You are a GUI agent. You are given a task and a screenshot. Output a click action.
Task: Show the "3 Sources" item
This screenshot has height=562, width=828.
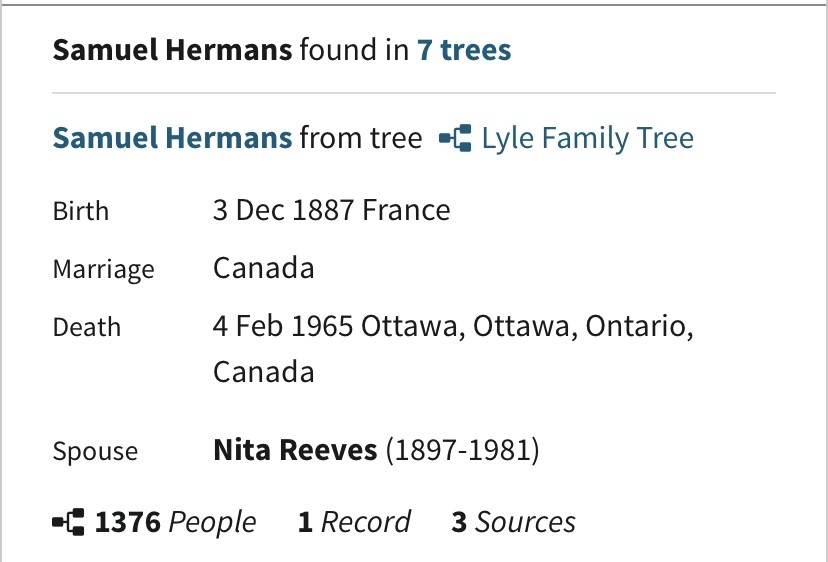click(513, 522)
